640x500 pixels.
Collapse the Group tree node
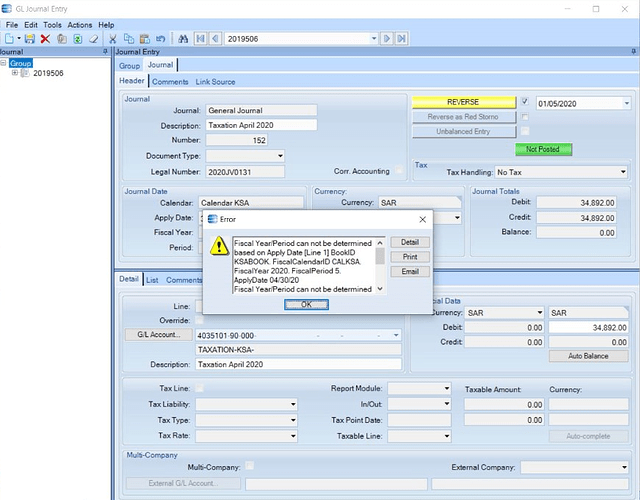pyautogui.click(x=3, y=63)
